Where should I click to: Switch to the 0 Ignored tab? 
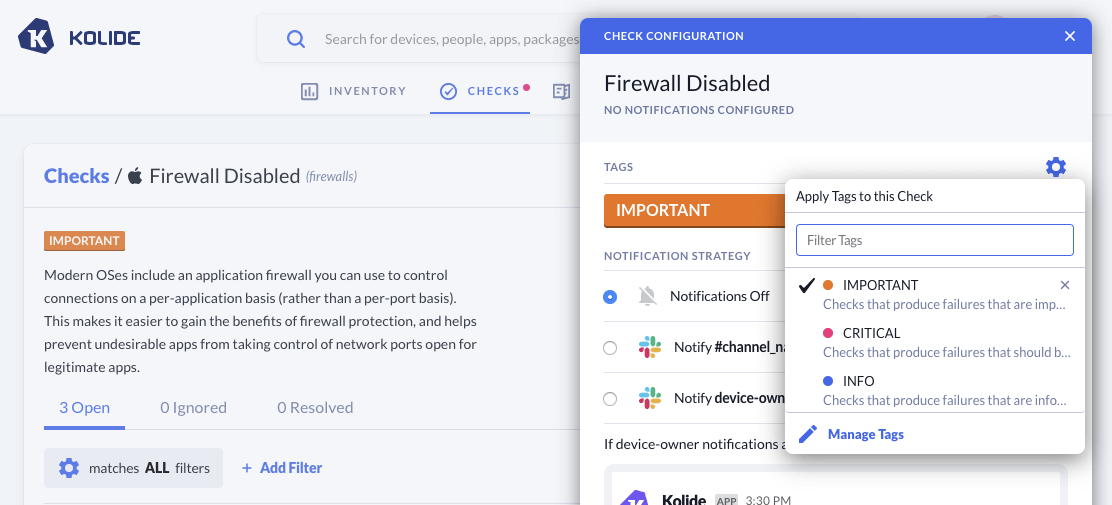193,407
